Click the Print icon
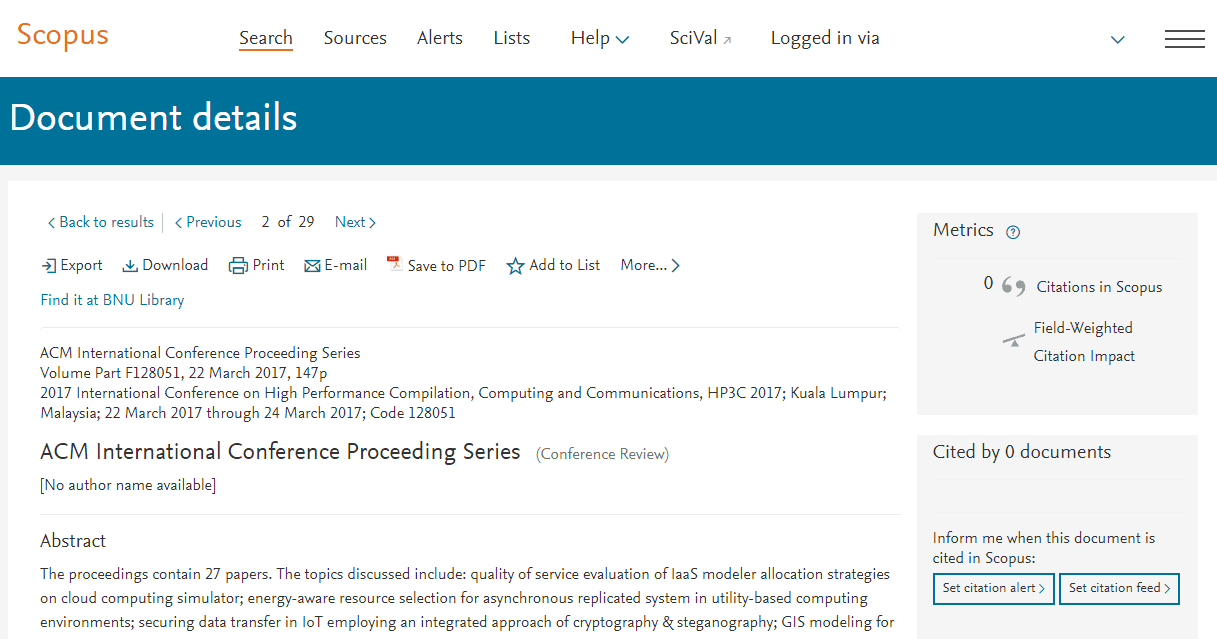Viewport: 1217px width, 639px height. tap(238, 266)
